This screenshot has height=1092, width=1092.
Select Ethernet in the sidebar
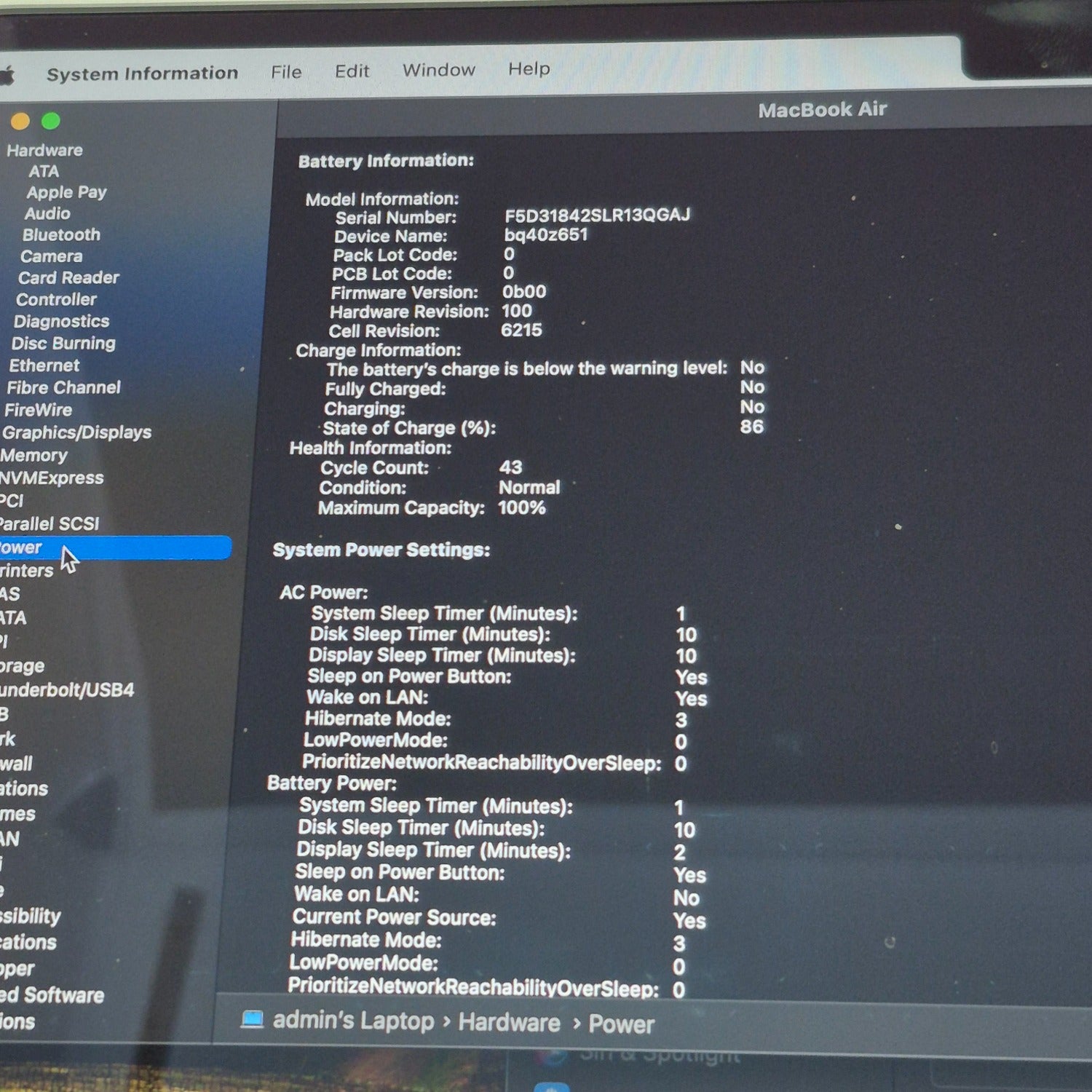point(44,365)
